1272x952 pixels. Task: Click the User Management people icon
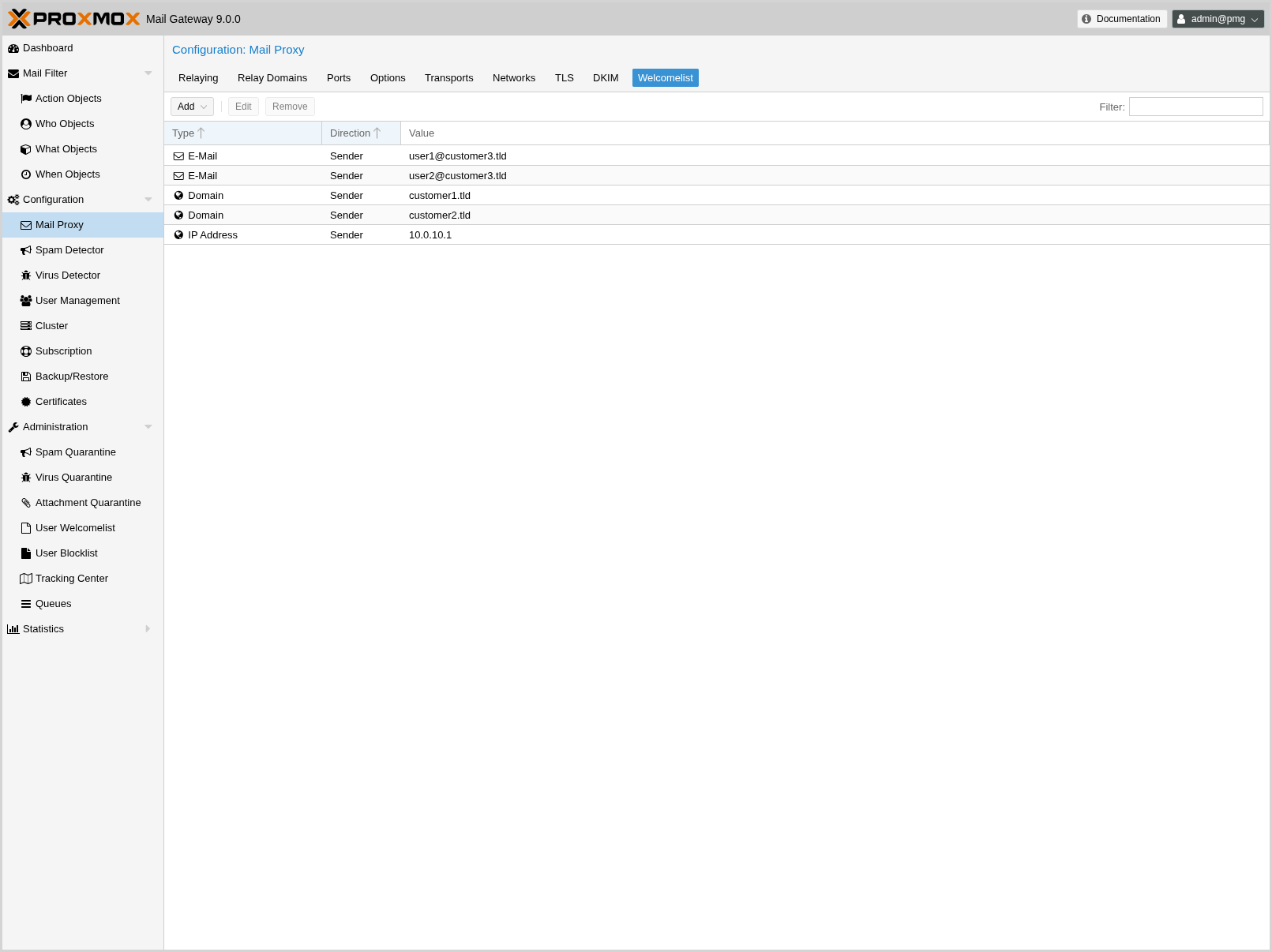(x=26, y=301)
